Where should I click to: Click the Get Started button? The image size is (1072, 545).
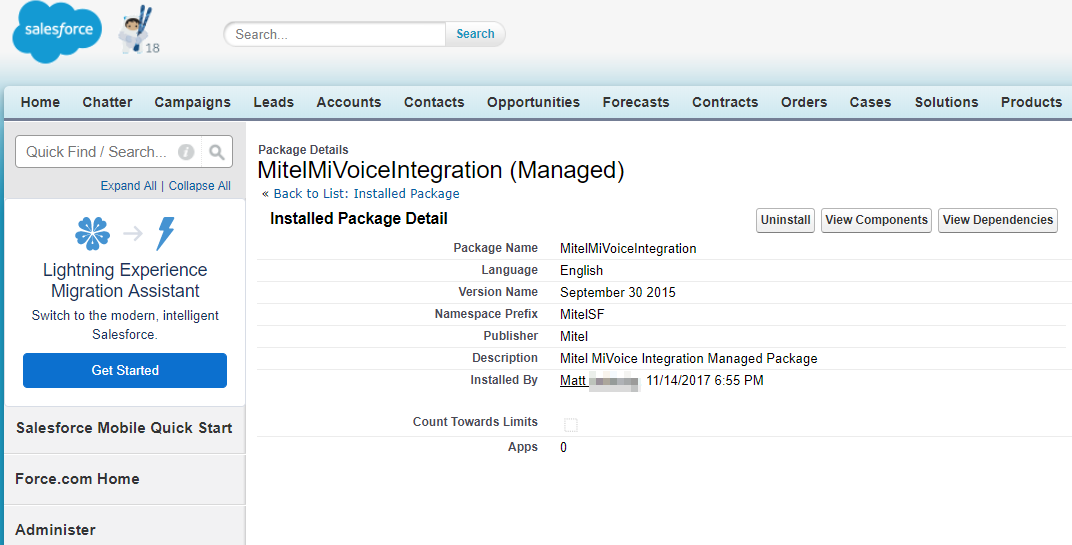click(125, 371)
